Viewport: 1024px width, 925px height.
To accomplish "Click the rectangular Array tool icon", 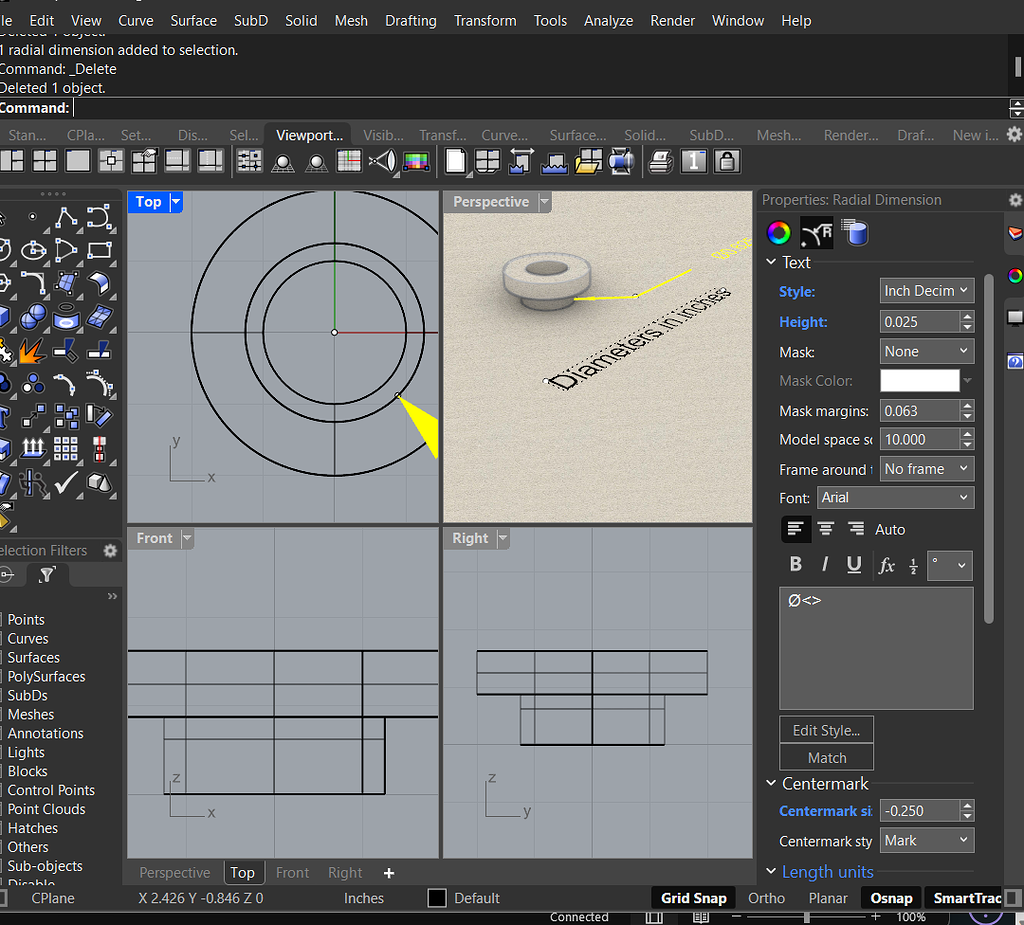I will pos(66,449).
